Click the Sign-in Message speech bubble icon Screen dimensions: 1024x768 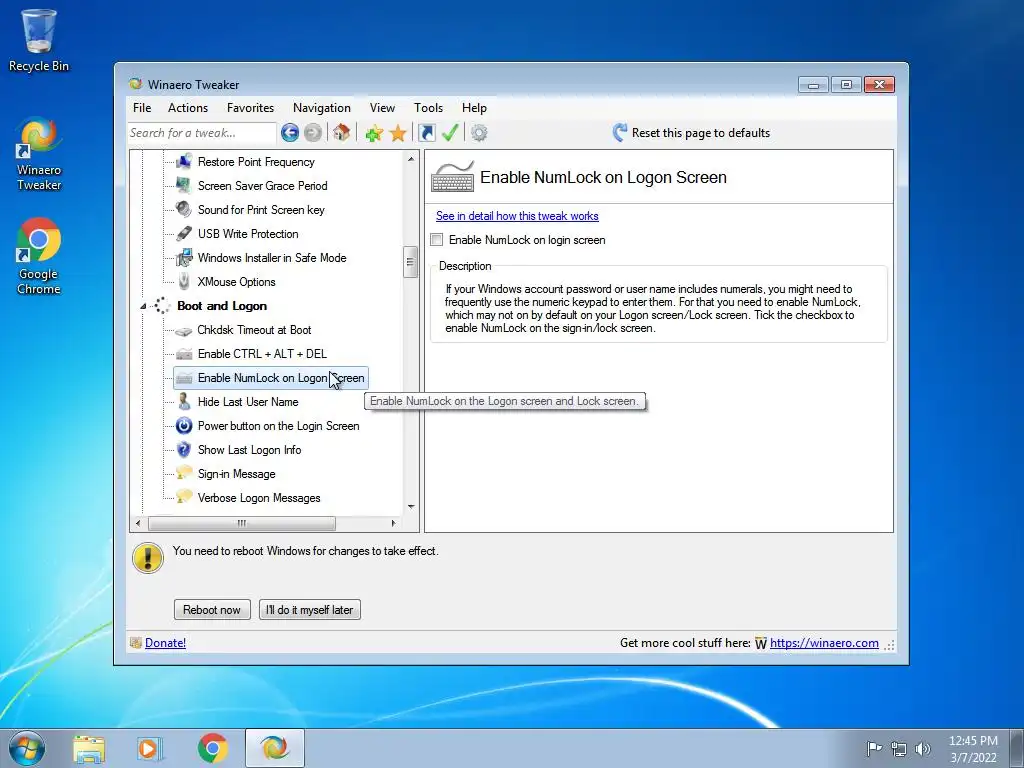pyautogui.click(x=184, y=473)
